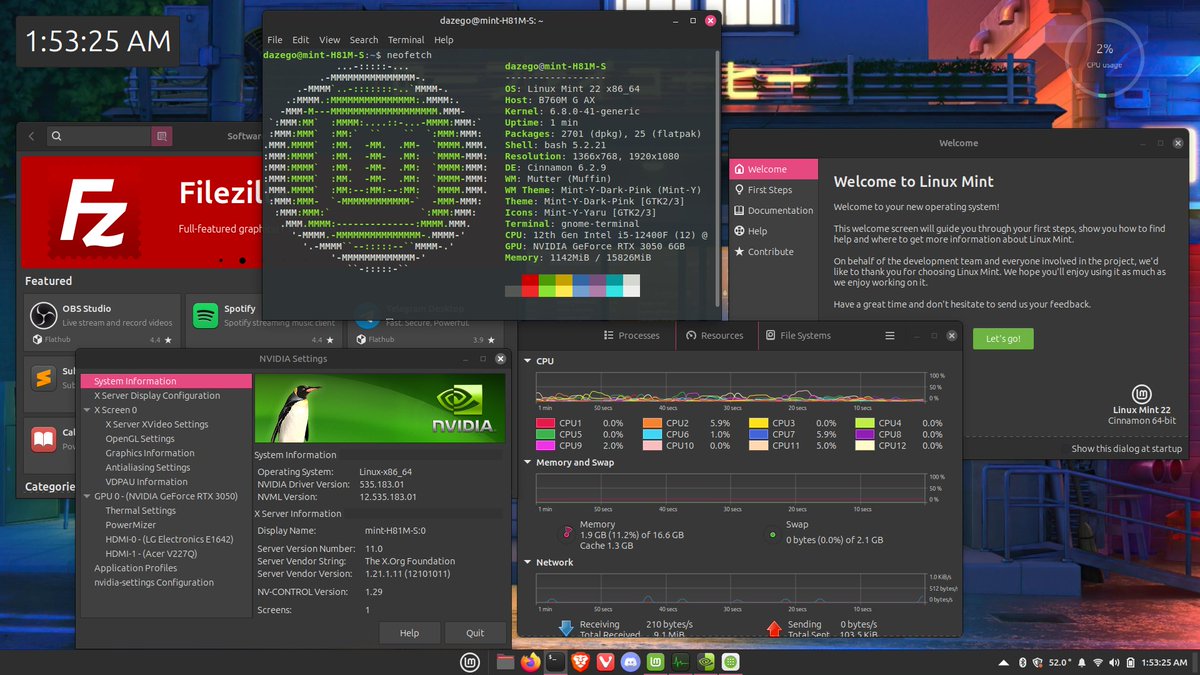Click the System Monitor panel icon
Image resolution: width=1200 pixels, height=675 pixels.
[x=682, y=662]
